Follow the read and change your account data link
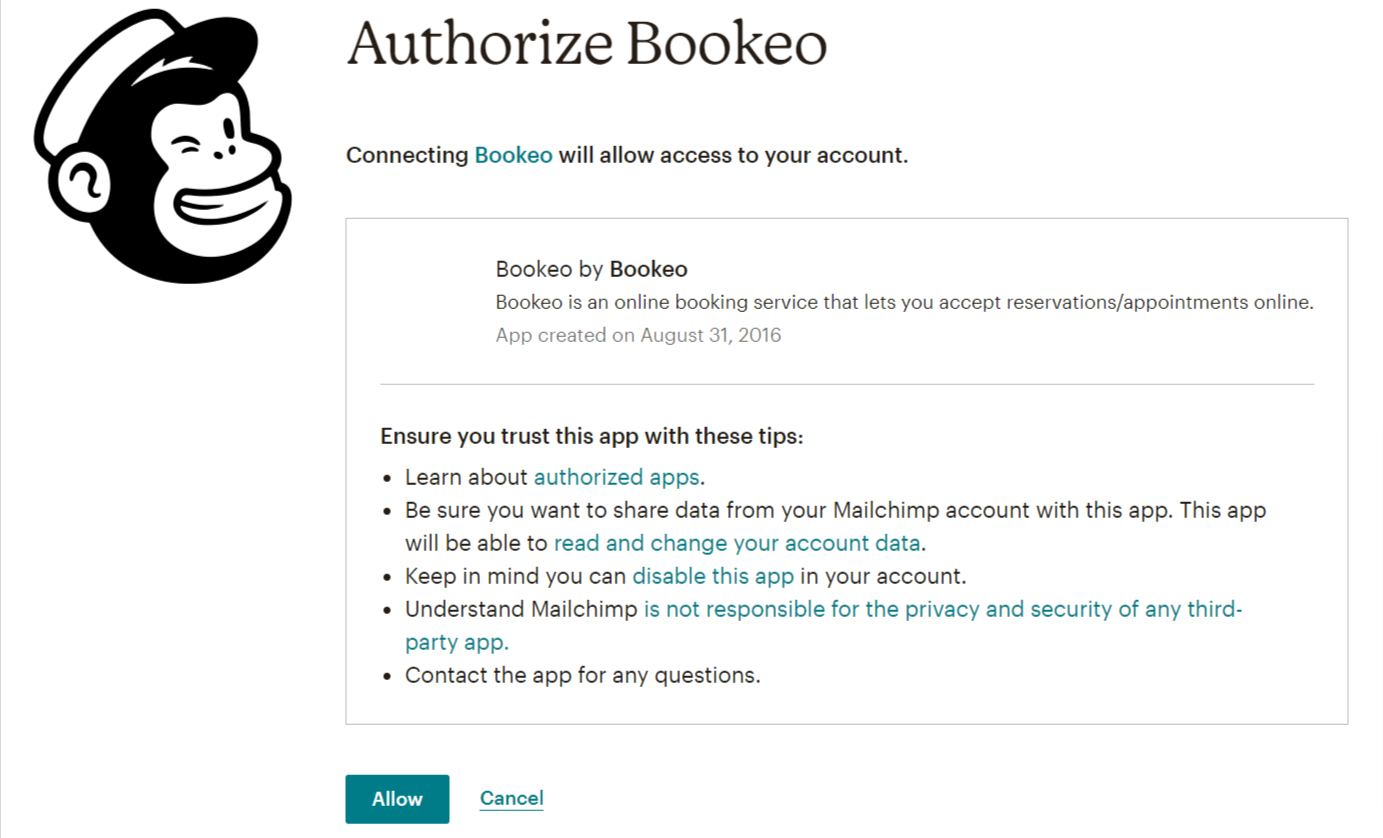The width and height of the screenshot is (1383, 838). click(738, 543)
